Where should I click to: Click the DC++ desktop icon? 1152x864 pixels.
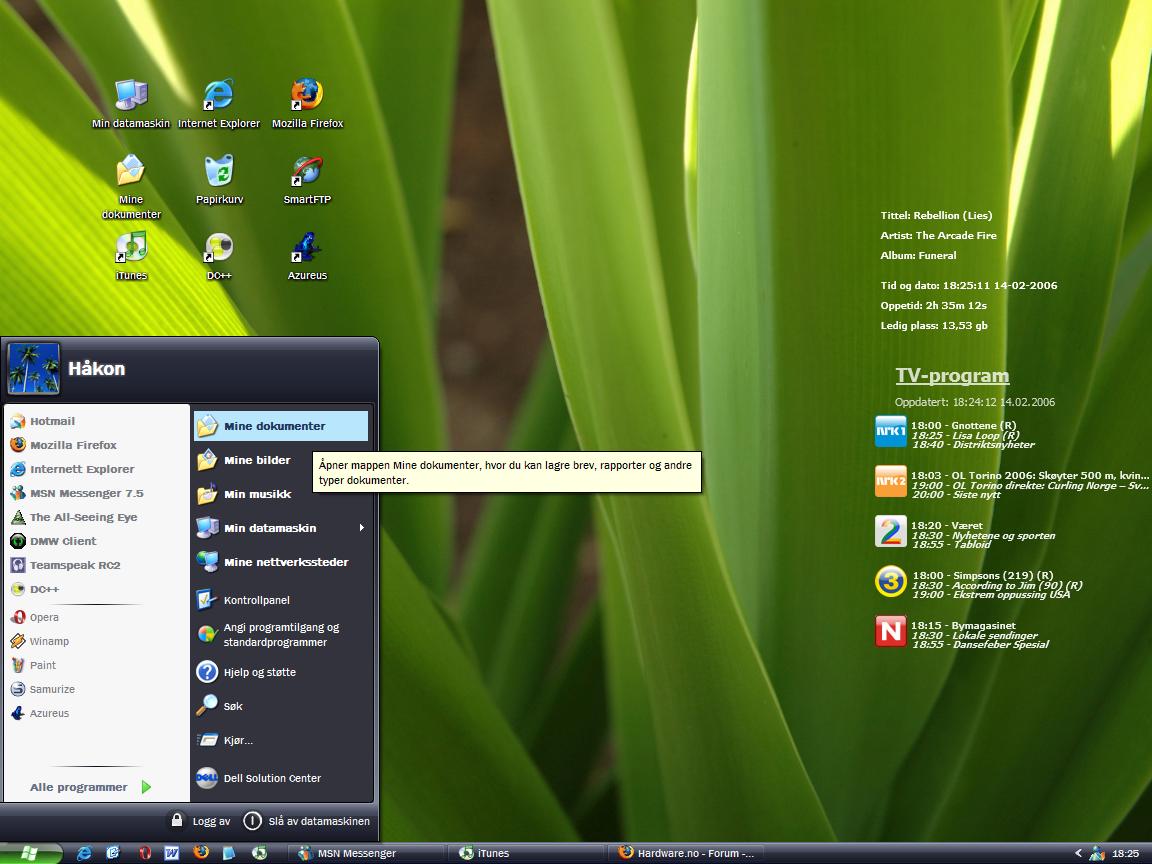click(219, 248)
